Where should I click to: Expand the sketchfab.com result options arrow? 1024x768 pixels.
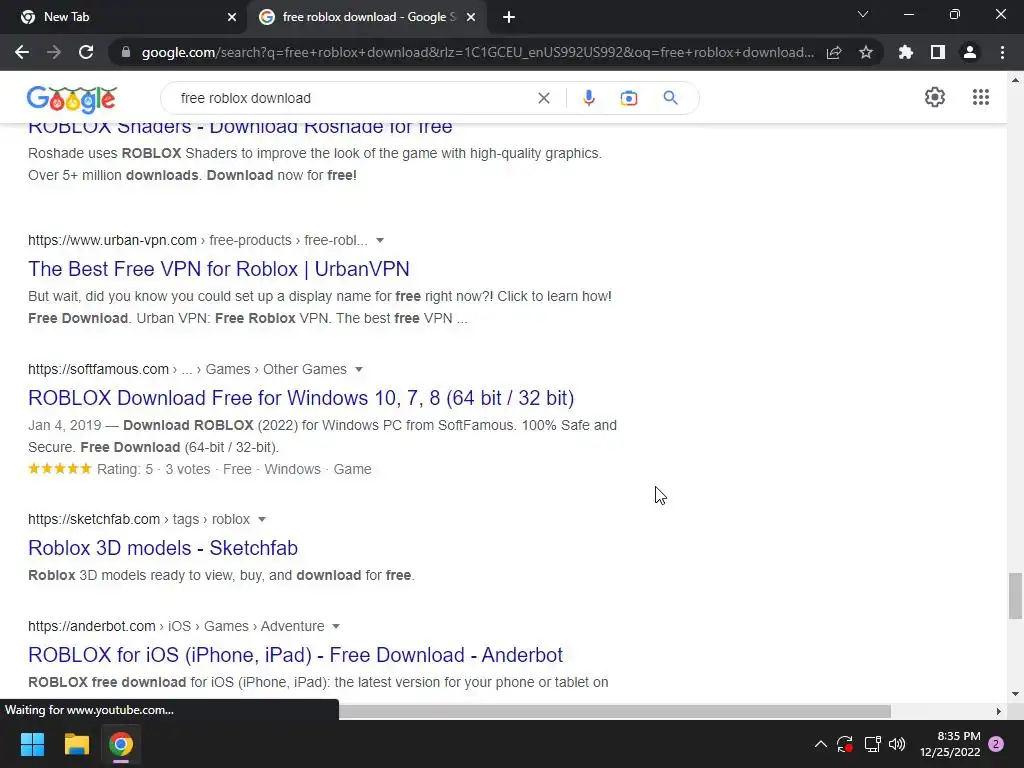coord(262,519)
